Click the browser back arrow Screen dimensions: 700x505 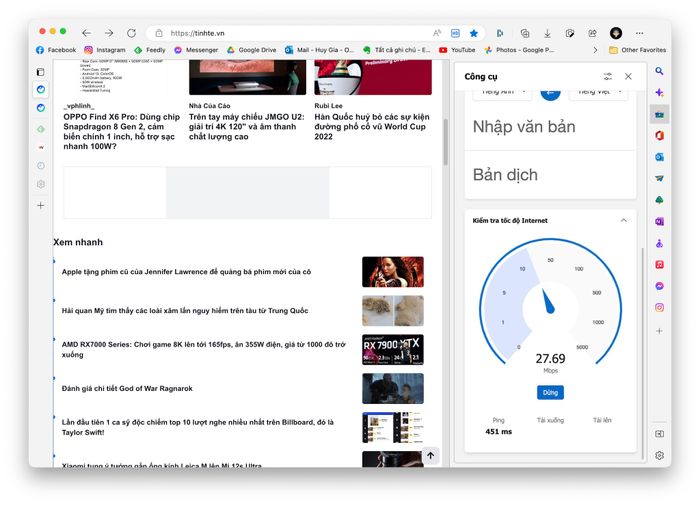click(x=87, y=33)
